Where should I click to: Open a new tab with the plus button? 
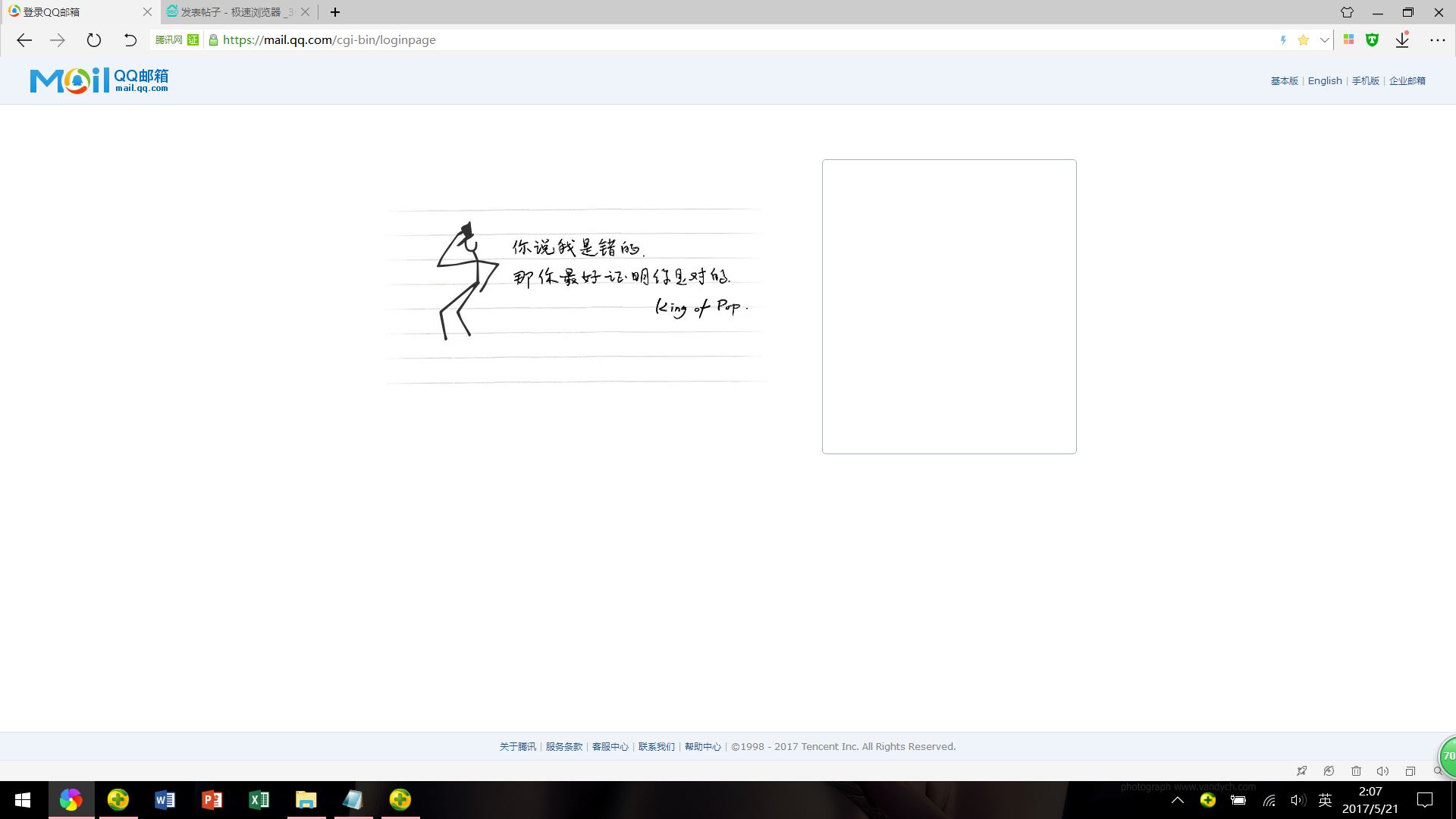point(335,12)
